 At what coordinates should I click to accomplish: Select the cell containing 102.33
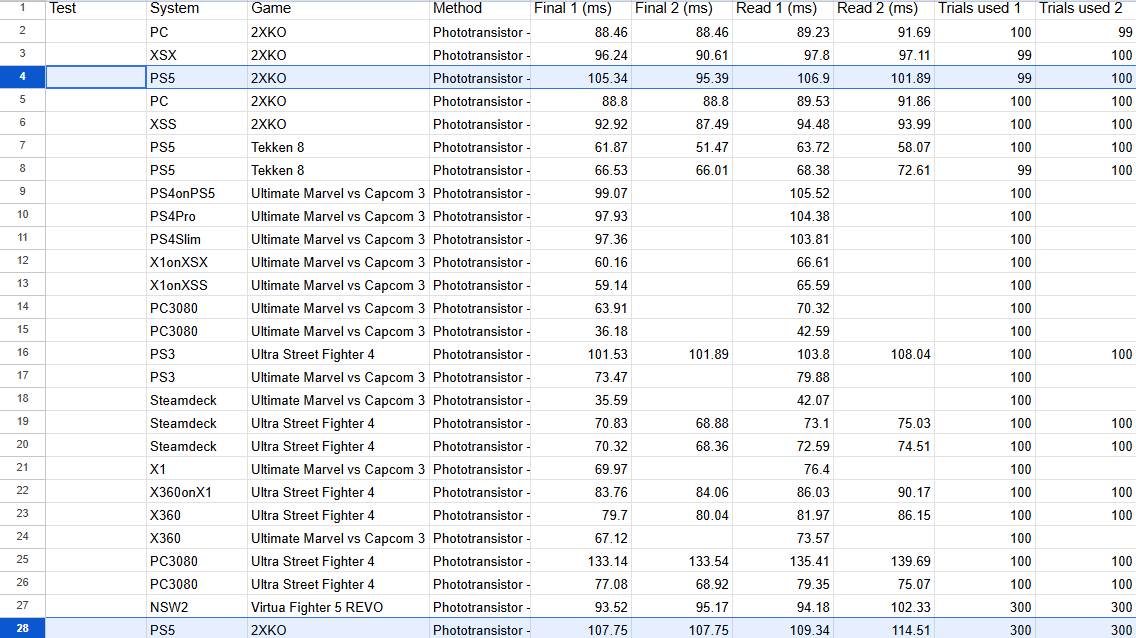(x=884, y=607)
